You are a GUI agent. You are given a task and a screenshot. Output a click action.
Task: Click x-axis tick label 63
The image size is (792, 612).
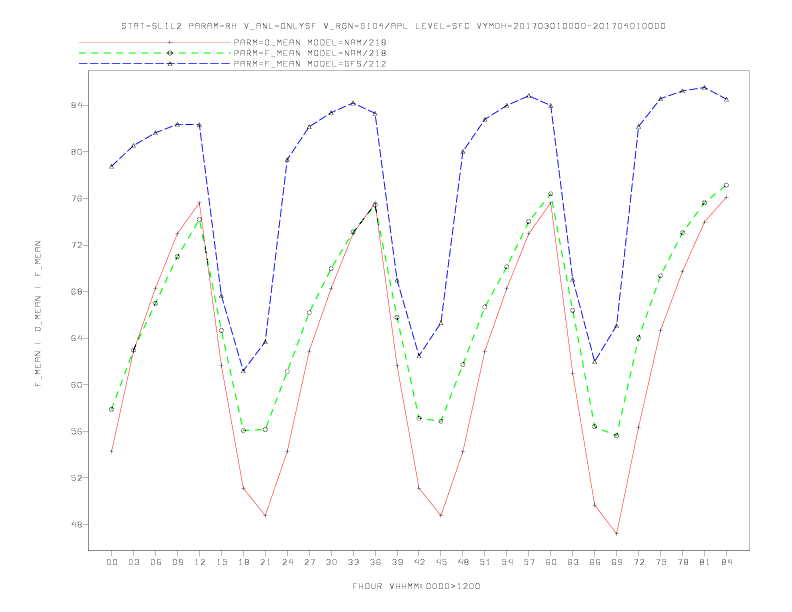point(573,562)
